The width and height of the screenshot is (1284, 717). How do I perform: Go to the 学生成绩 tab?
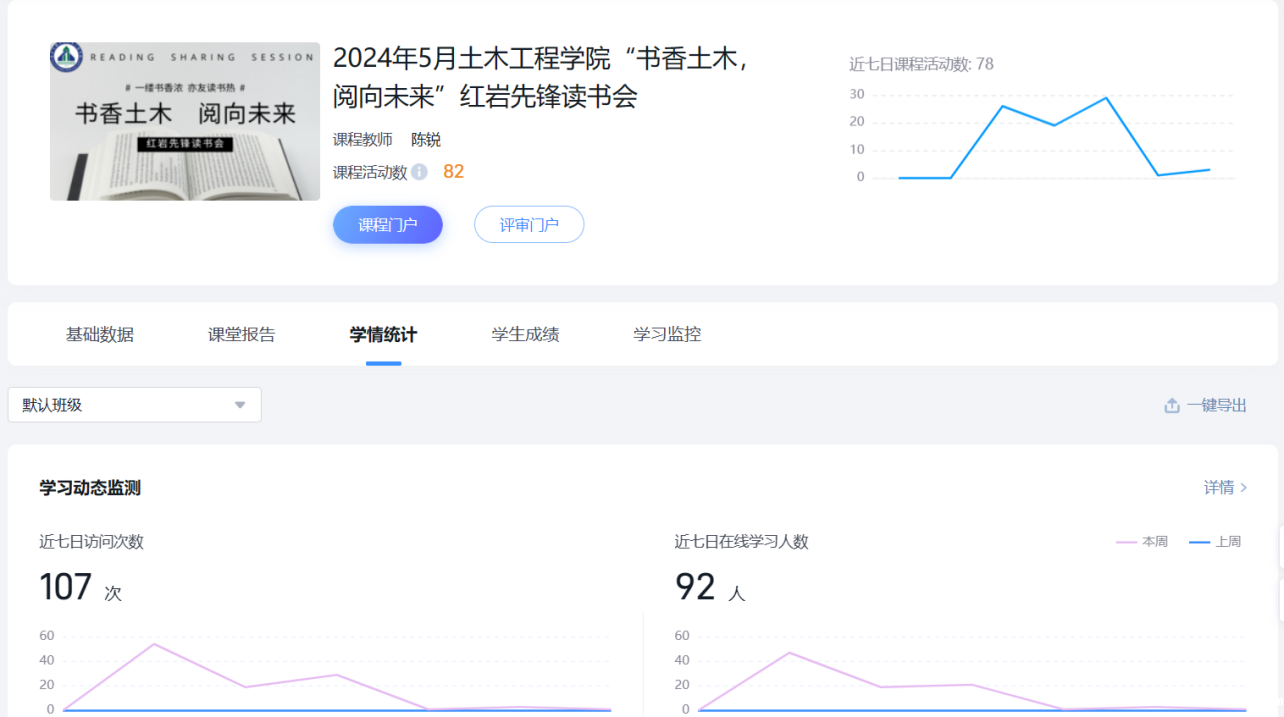click(525, 335)
